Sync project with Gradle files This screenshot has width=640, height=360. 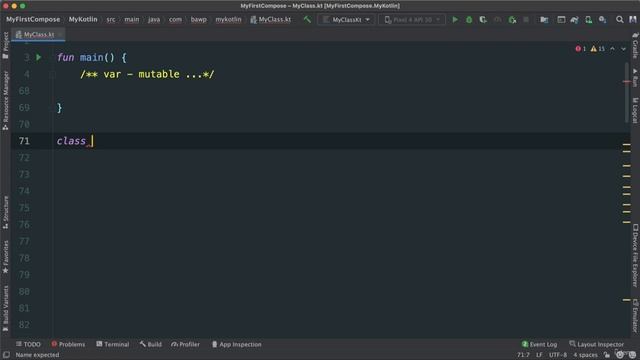(574, 19)
